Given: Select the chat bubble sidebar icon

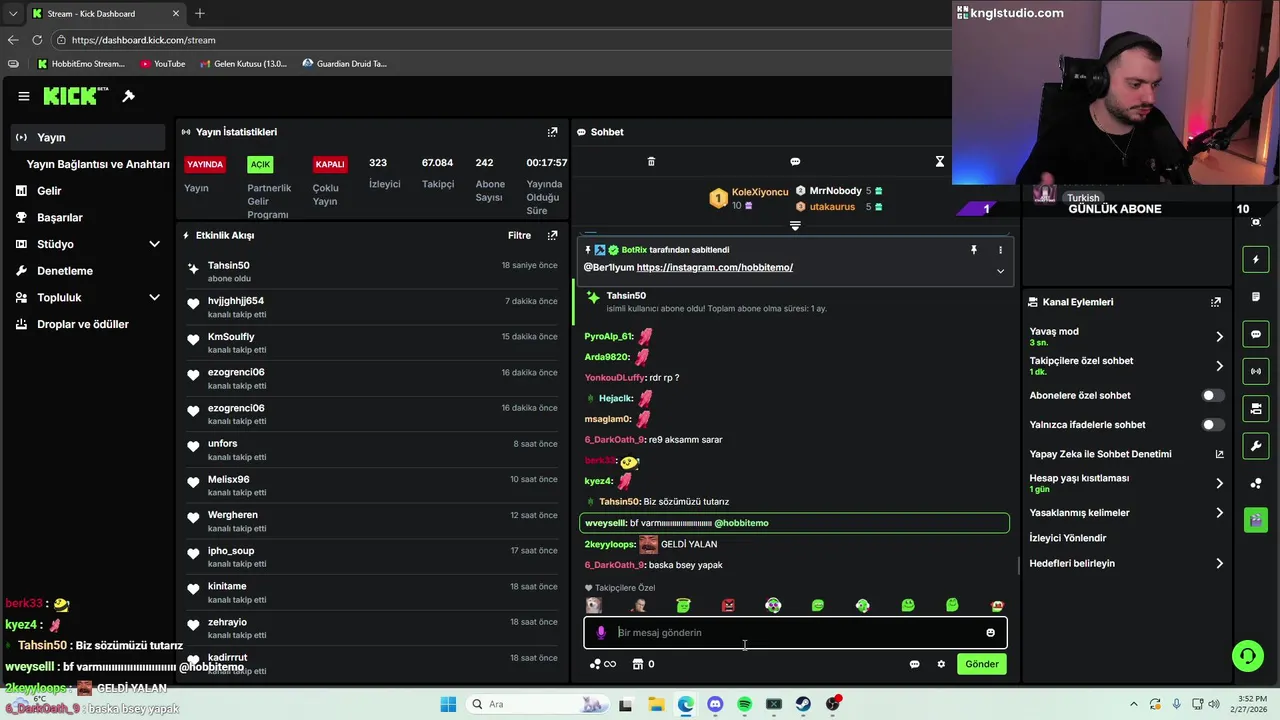Looking at the screenshot, I should (x=1256, y=334).
